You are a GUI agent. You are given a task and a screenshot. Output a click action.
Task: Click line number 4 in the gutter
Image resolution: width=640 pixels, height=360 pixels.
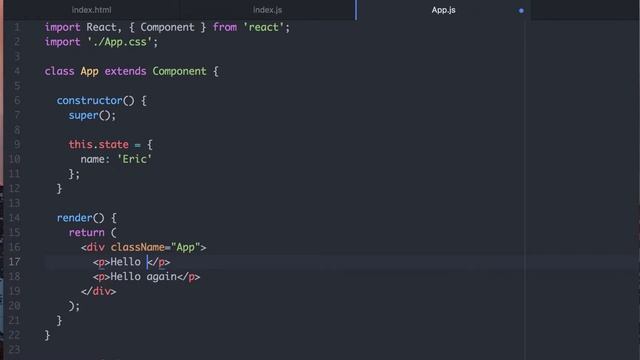click(x=17, y=71)
